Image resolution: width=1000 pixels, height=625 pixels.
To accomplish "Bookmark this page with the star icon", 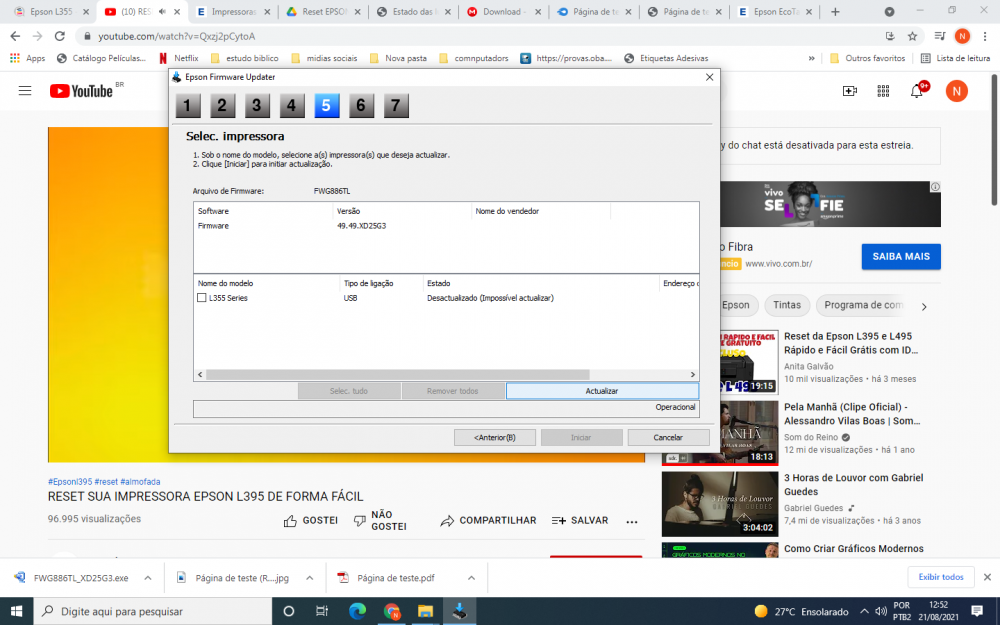I will (913, 36).
